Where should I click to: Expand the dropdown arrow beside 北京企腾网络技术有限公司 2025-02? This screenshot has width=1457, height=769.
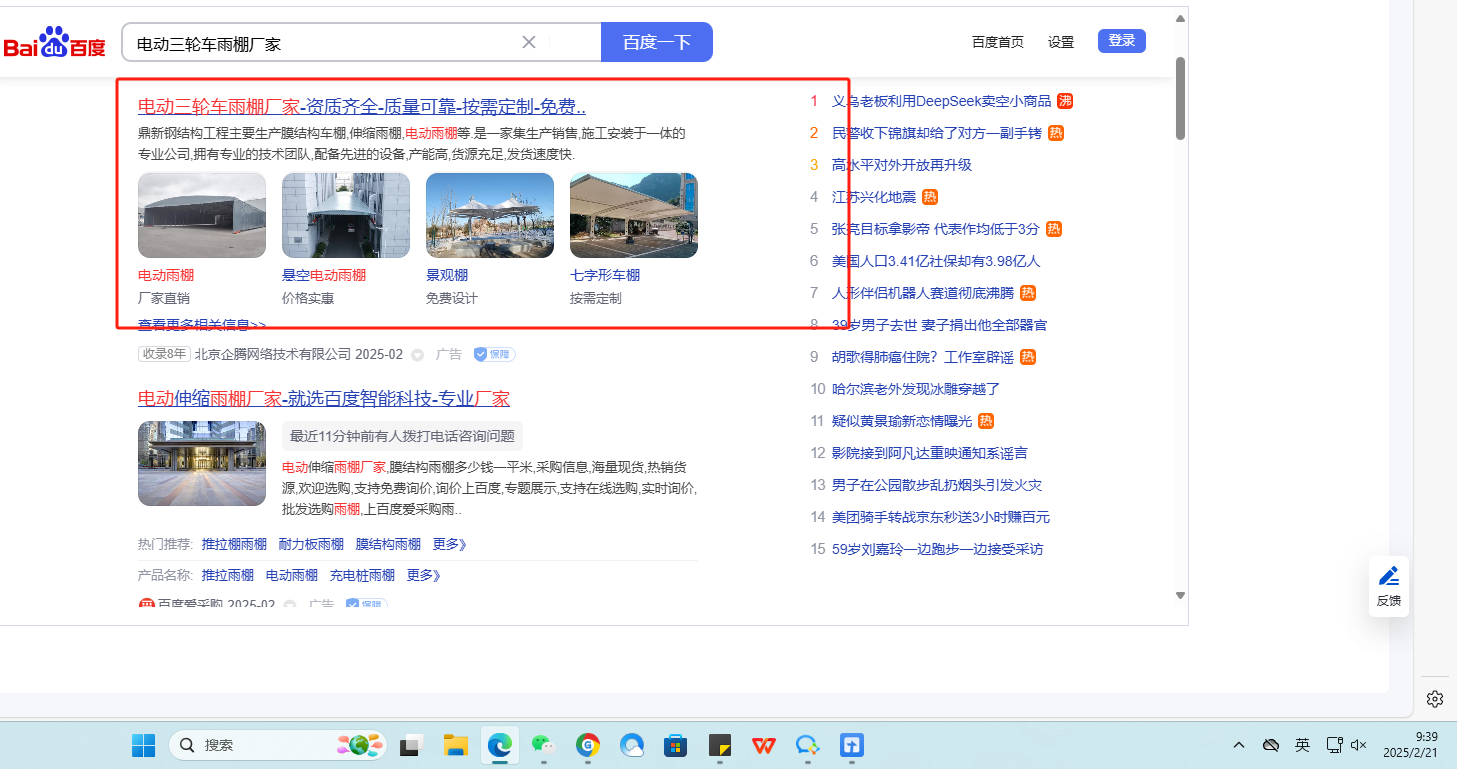tap(417, 355)
